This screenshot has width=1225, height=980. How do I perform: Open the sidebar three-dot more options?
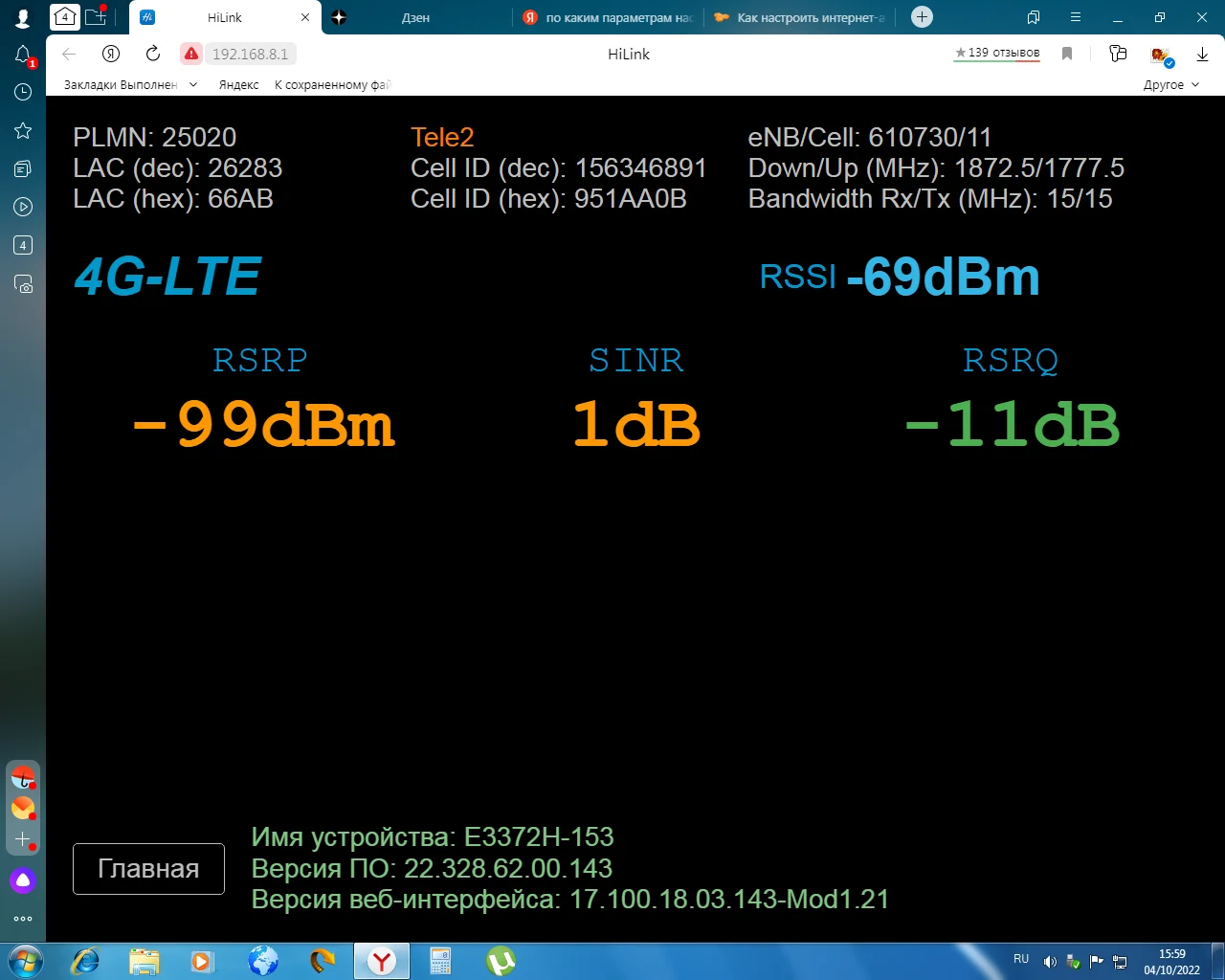pyautogui.click(x=23, y=919)
